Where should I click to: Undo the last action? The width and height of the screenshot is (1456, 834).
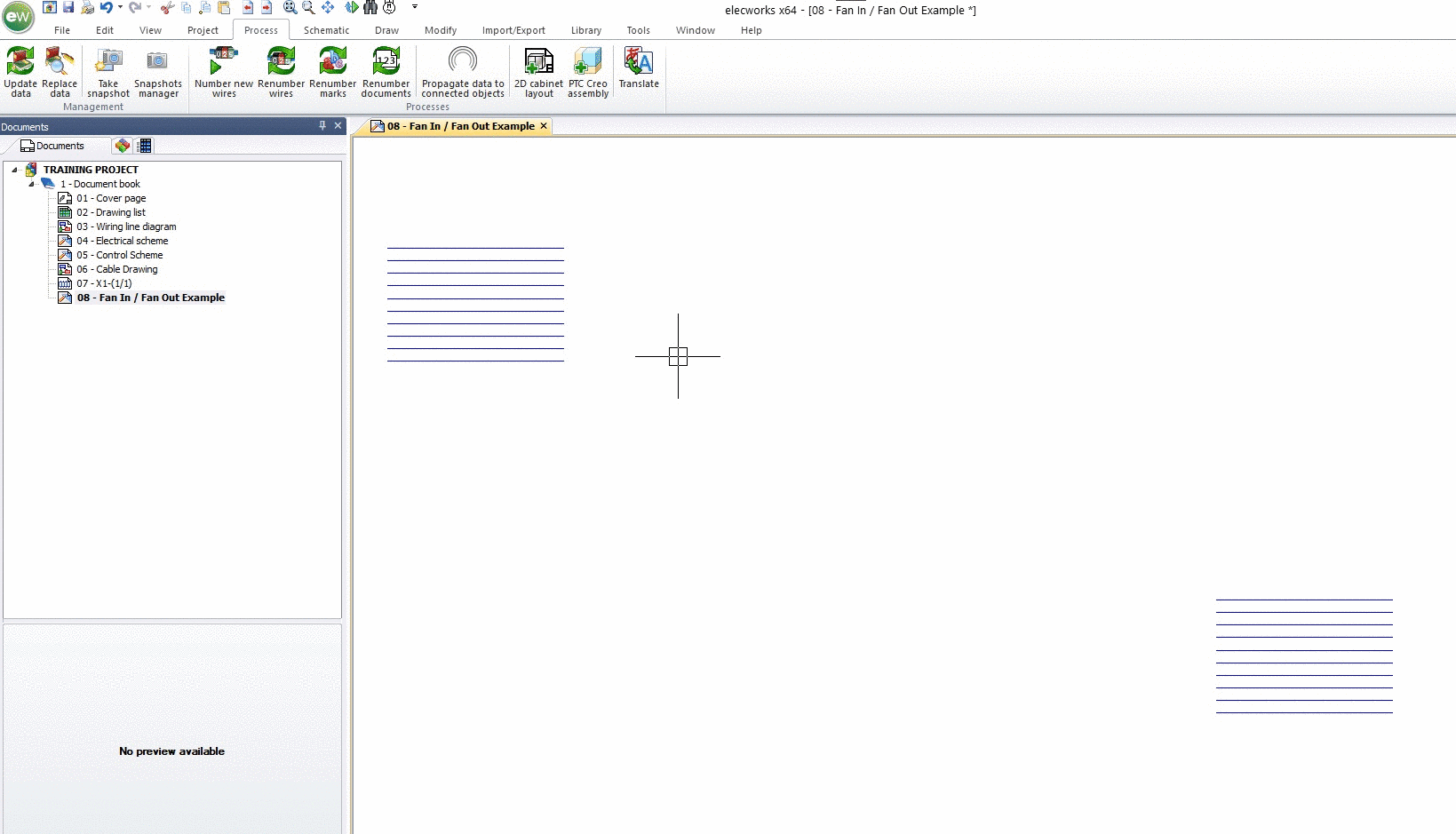(x=107, y=7)
